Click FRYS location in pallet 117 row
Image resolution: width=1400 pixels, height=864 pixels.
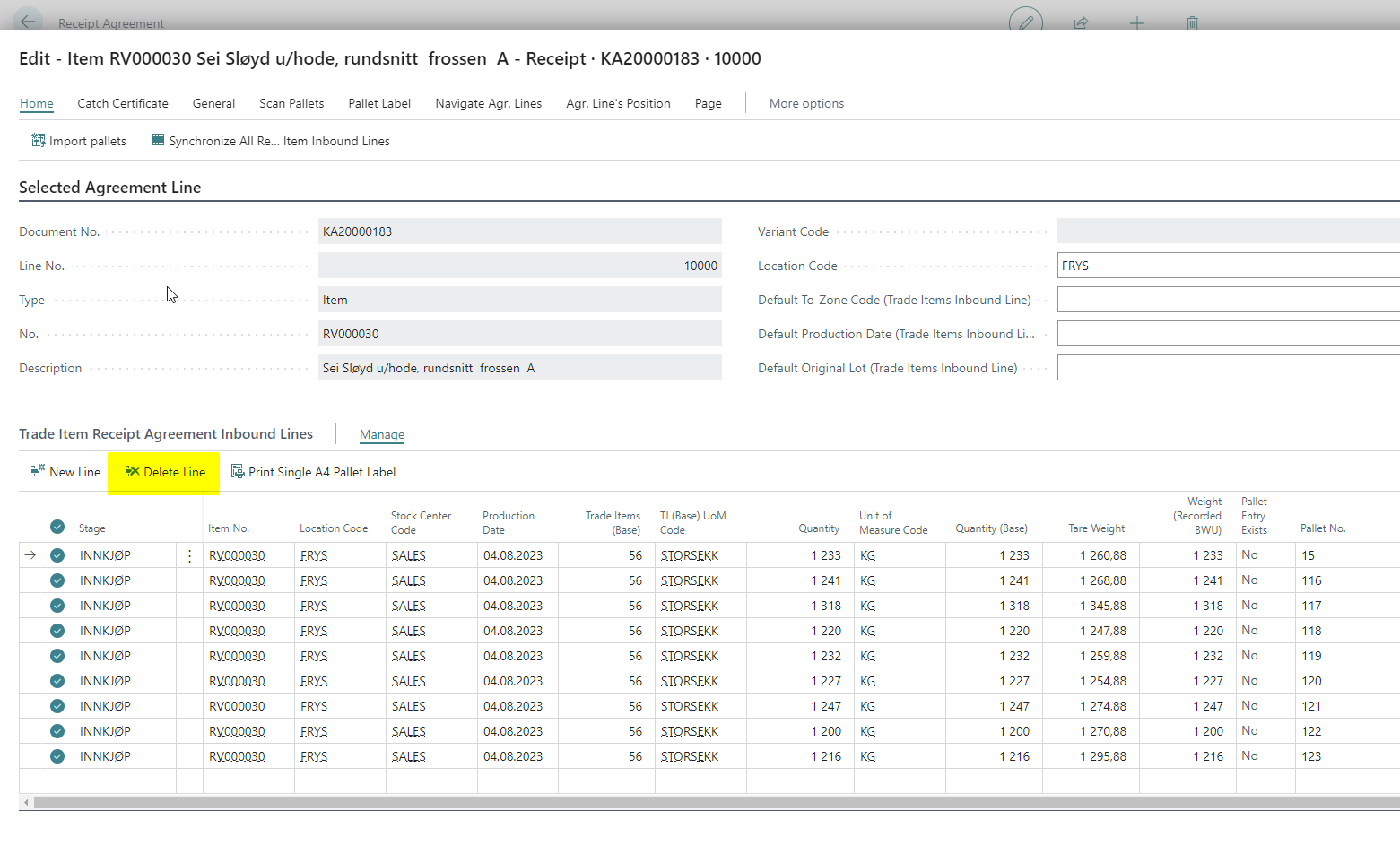(314, 606)
